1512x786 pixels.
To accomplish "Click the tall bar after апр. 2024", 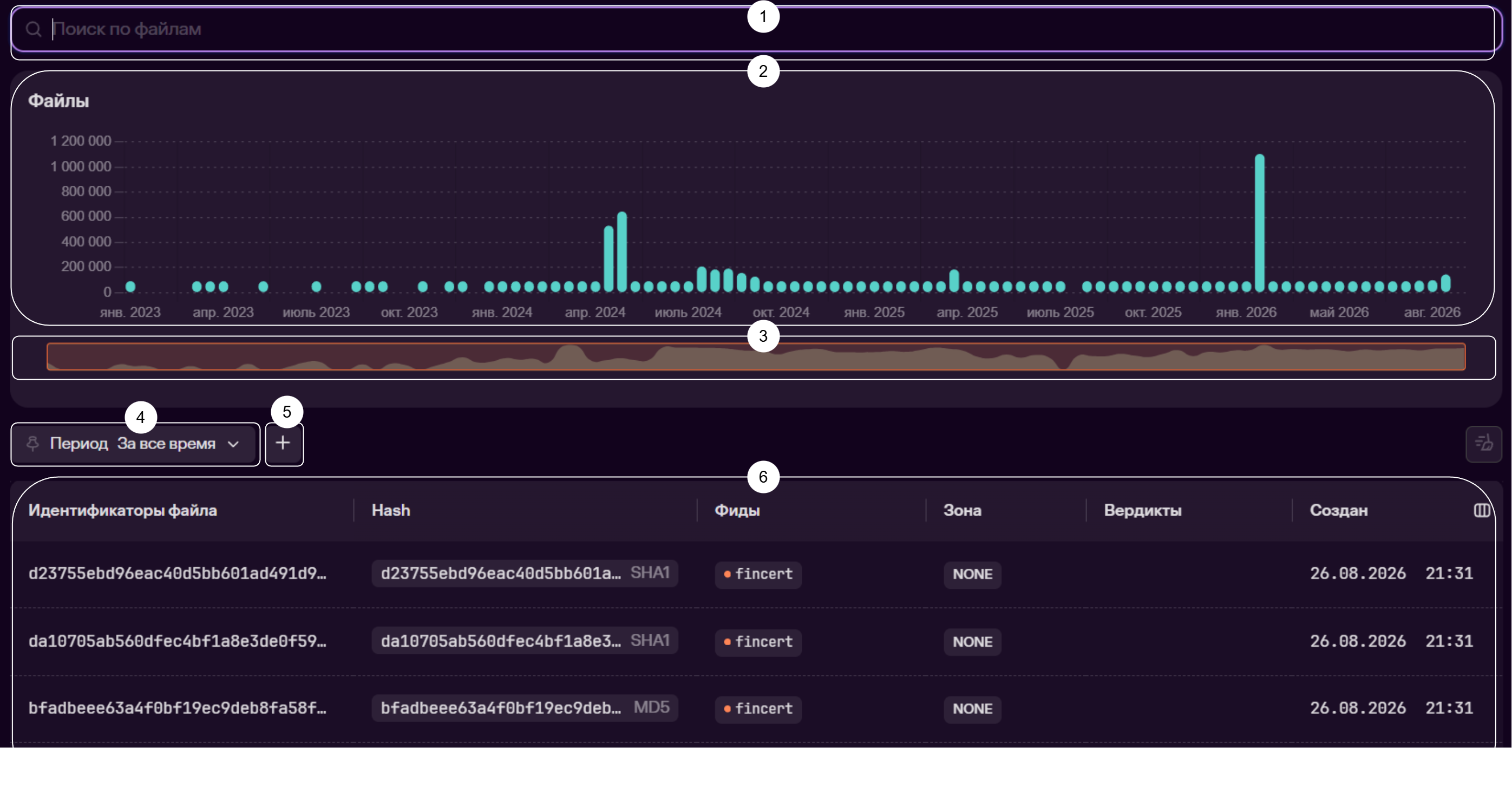I will (x=622, y=252).
